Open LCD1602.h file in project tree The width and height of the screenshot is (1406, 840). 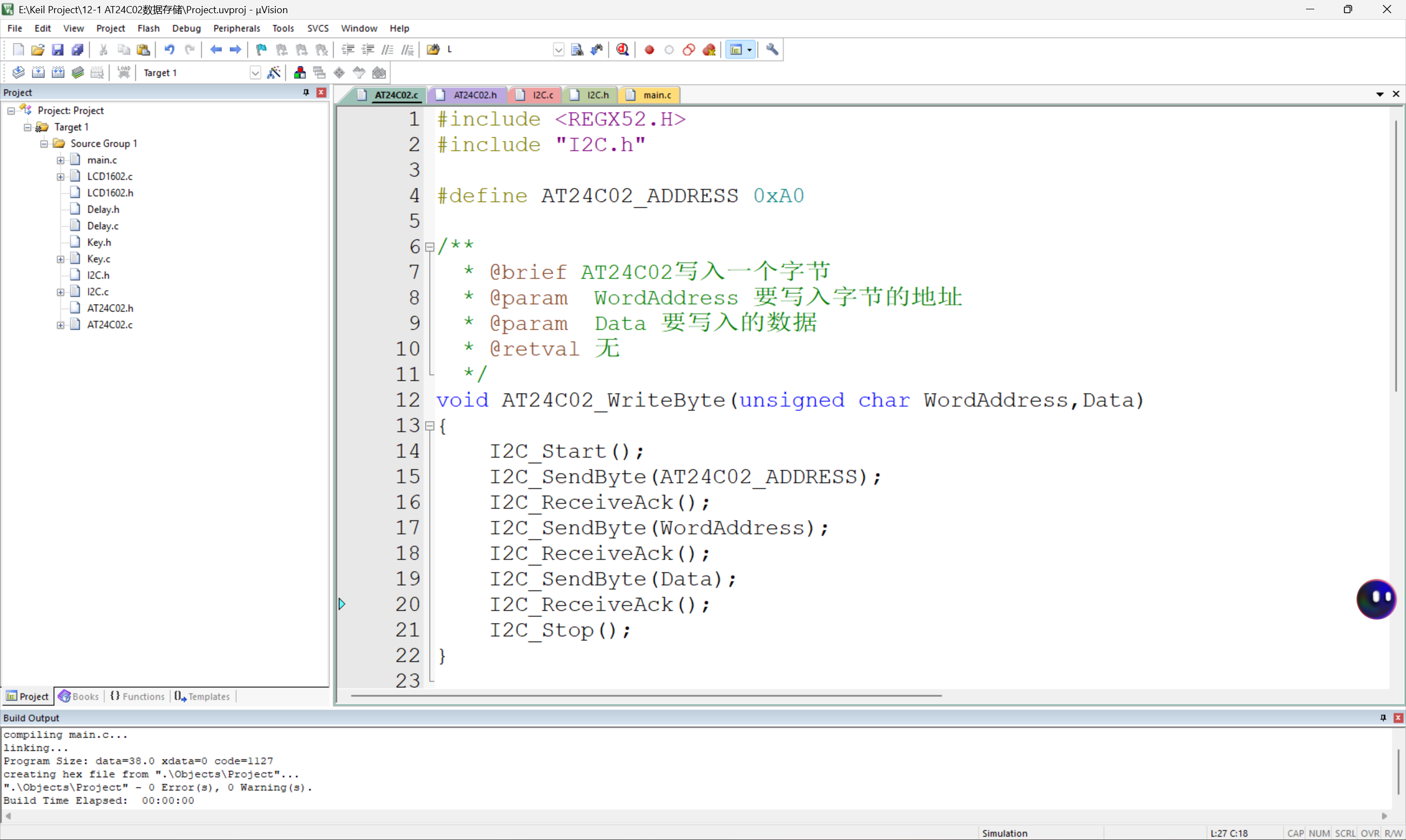point(110,193)
